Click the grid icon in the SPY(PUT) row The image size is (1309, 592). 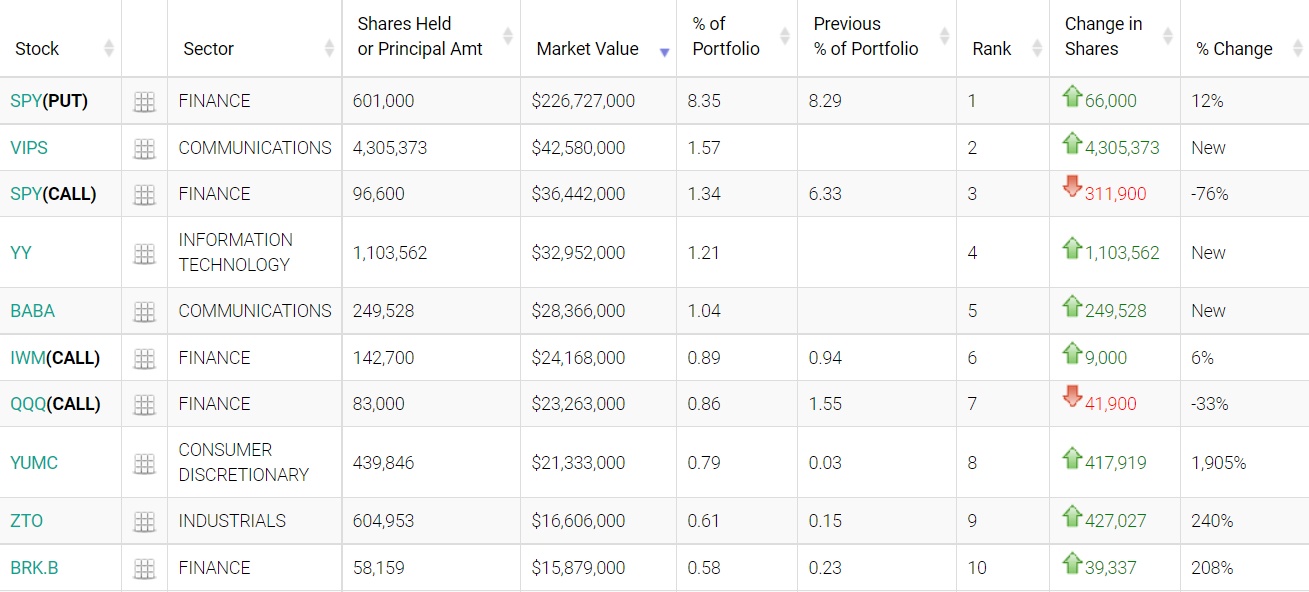[144, 101]
